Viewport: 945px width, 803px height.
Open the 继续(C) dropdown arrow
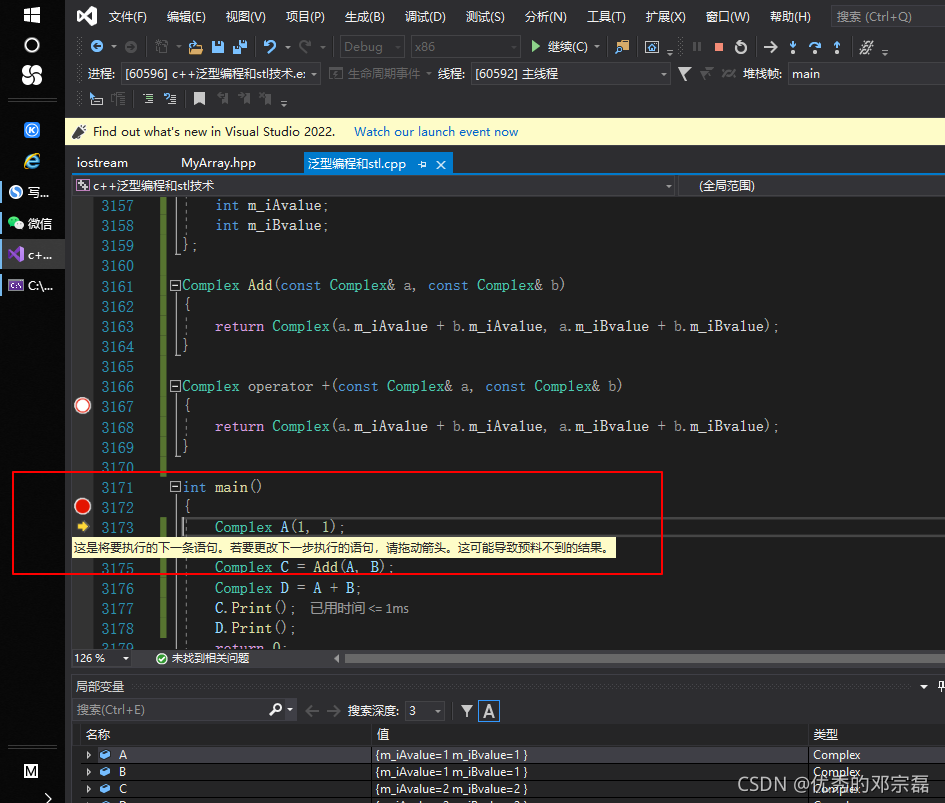[597, 46]
